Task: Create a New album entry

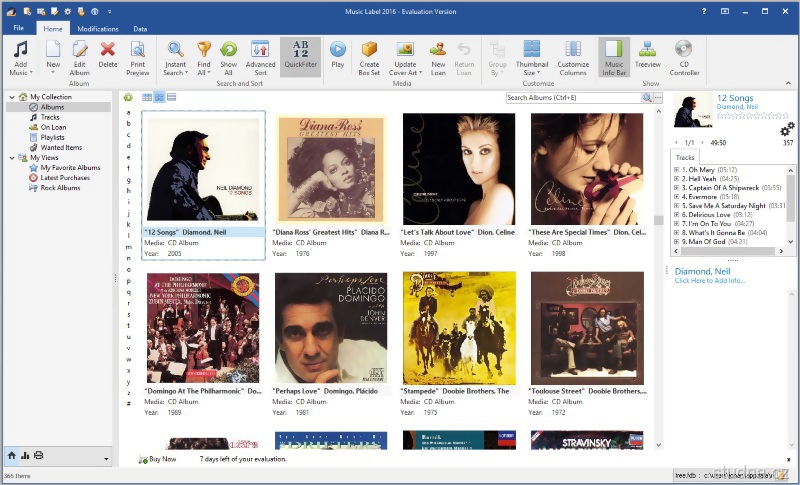Action: pos(53,58)
